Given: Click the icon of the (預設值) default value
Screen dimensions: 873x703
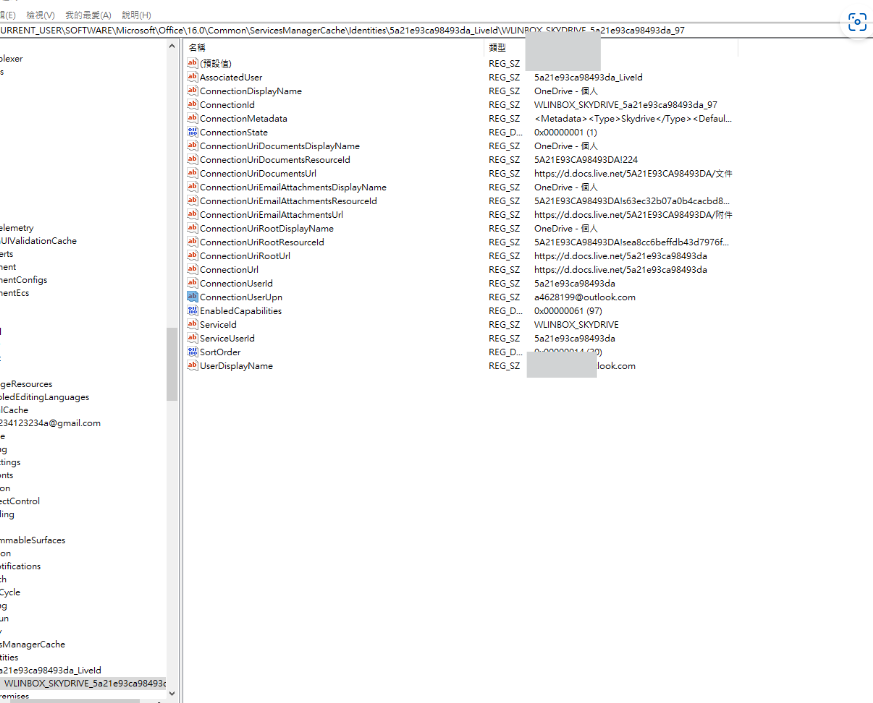Looking at the screenshot, I should click(193, 63).
